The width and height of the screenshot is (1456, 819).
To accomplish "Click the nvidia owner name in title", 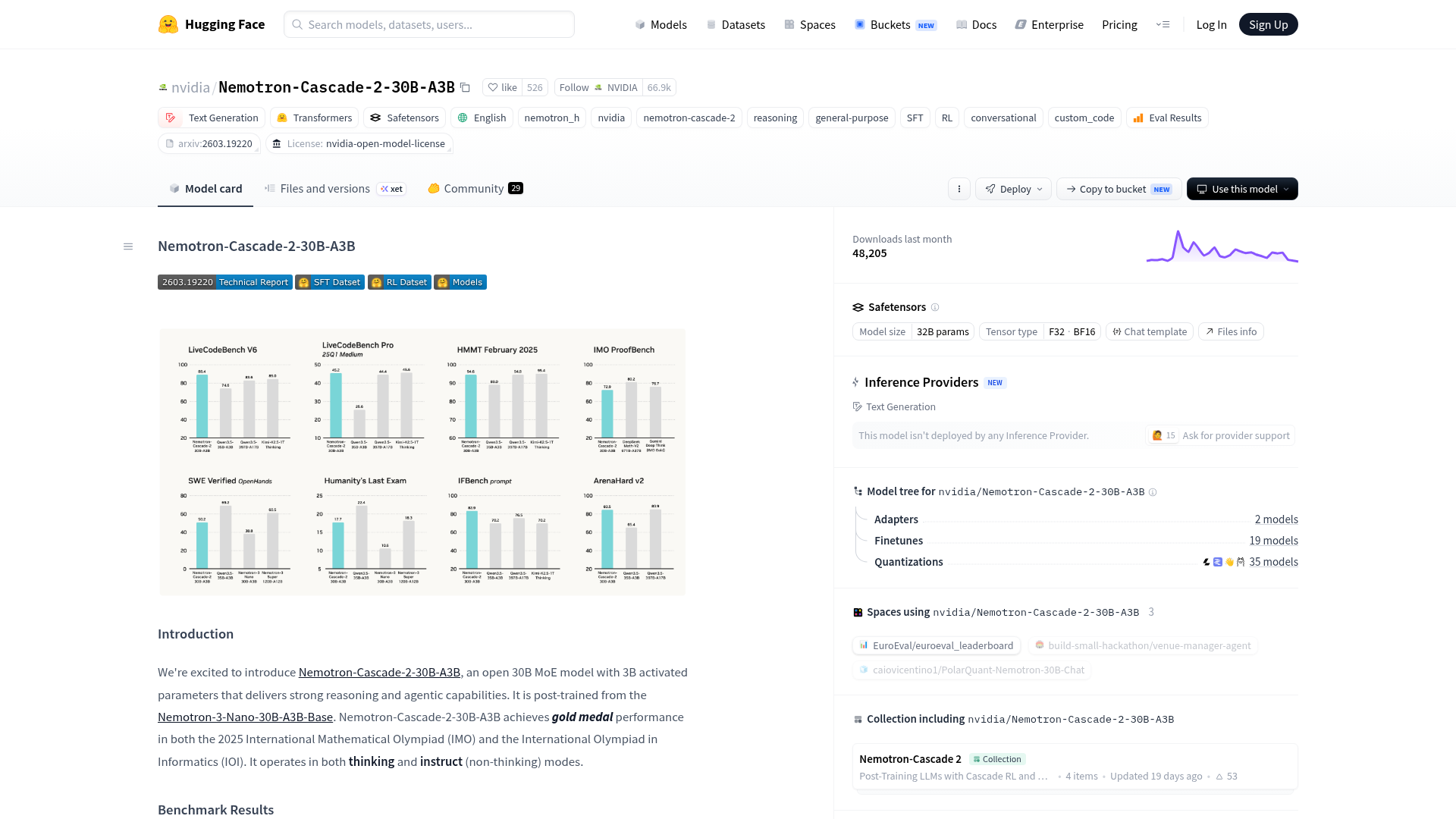I will [190, 87].
